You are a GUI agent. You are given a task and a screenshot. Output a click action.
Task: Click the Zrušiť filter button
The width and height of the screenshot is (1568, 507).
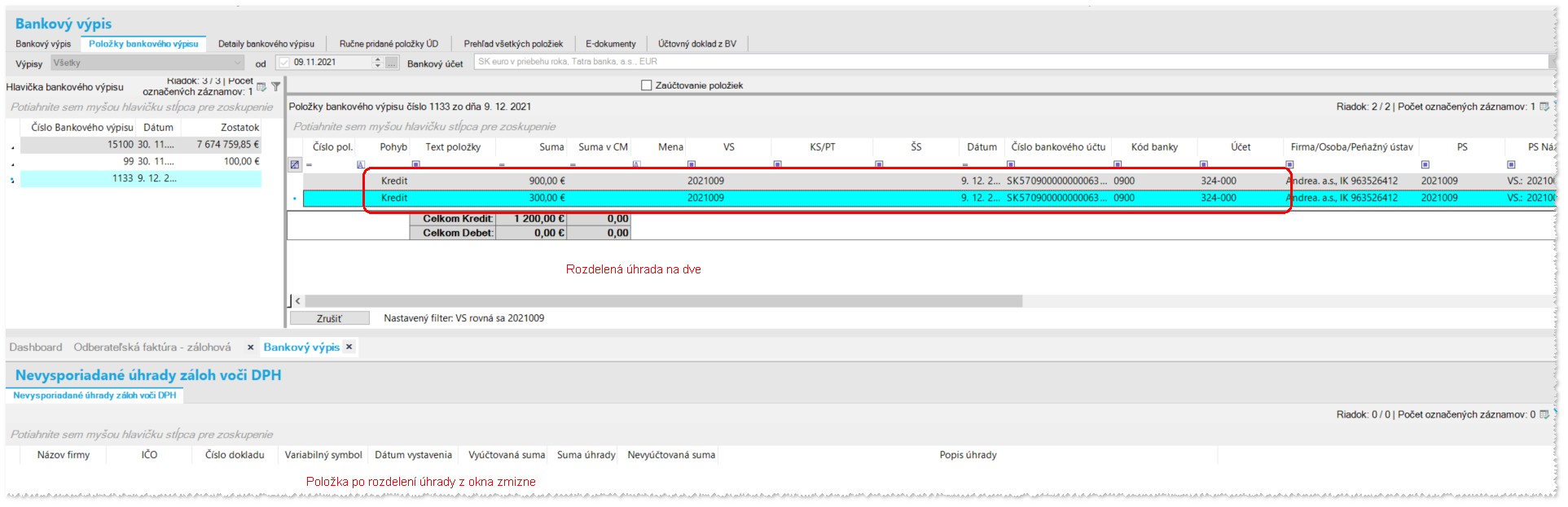coord(330,318)
